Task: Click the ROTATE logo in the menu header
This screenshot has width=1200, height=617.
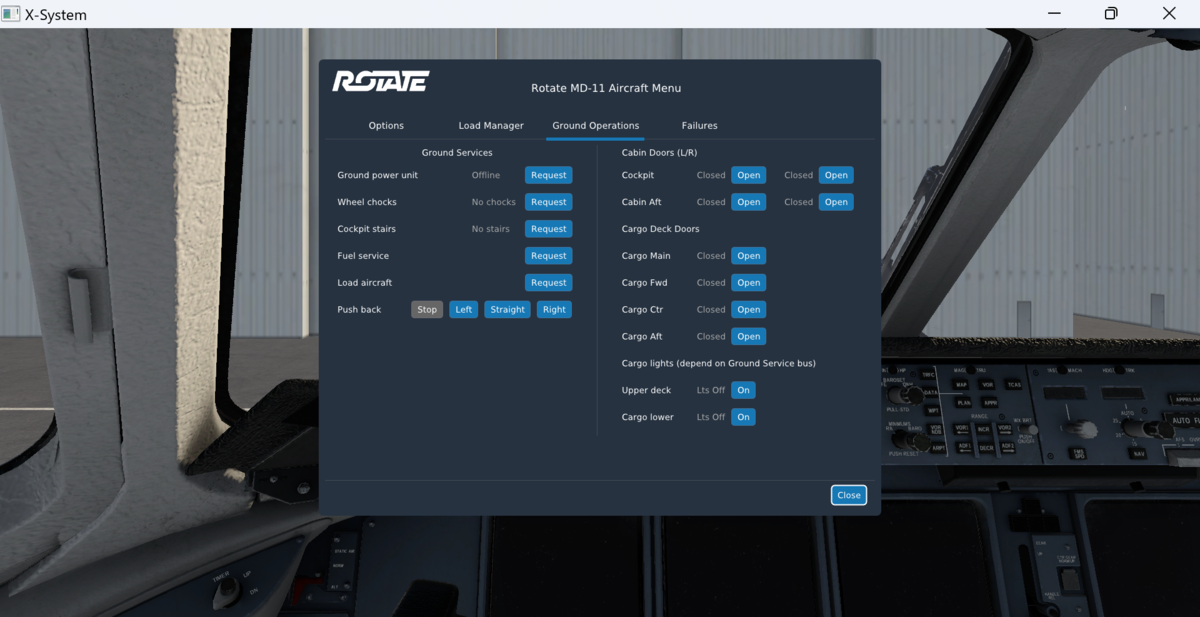Action: 380,81
